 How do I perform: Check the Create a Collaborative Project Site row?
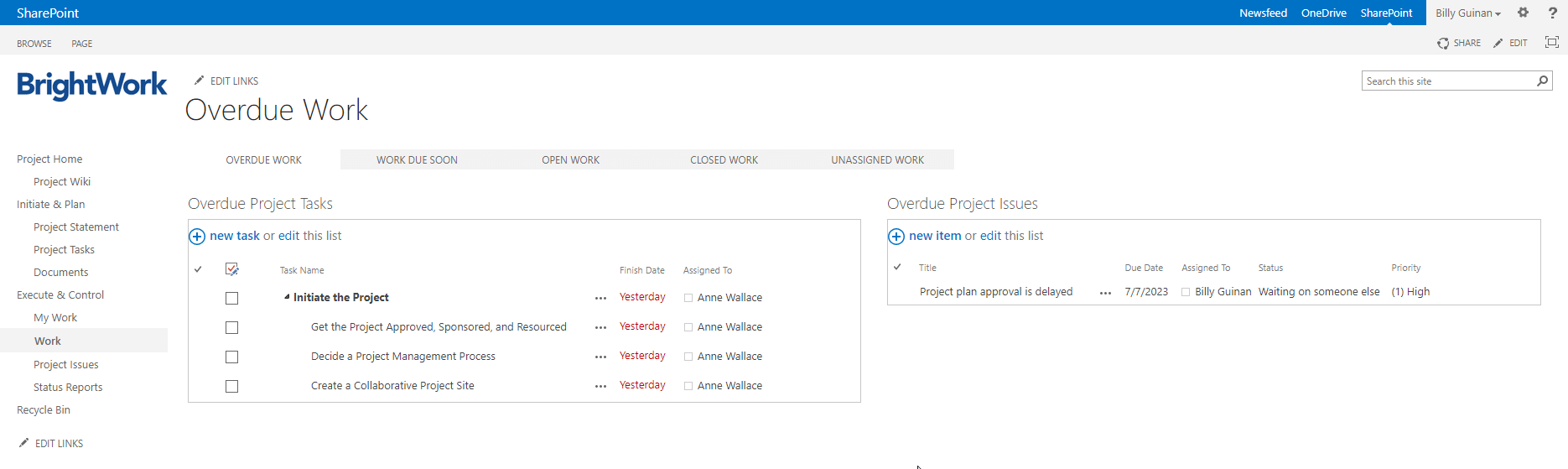click(x=232, y=387)
